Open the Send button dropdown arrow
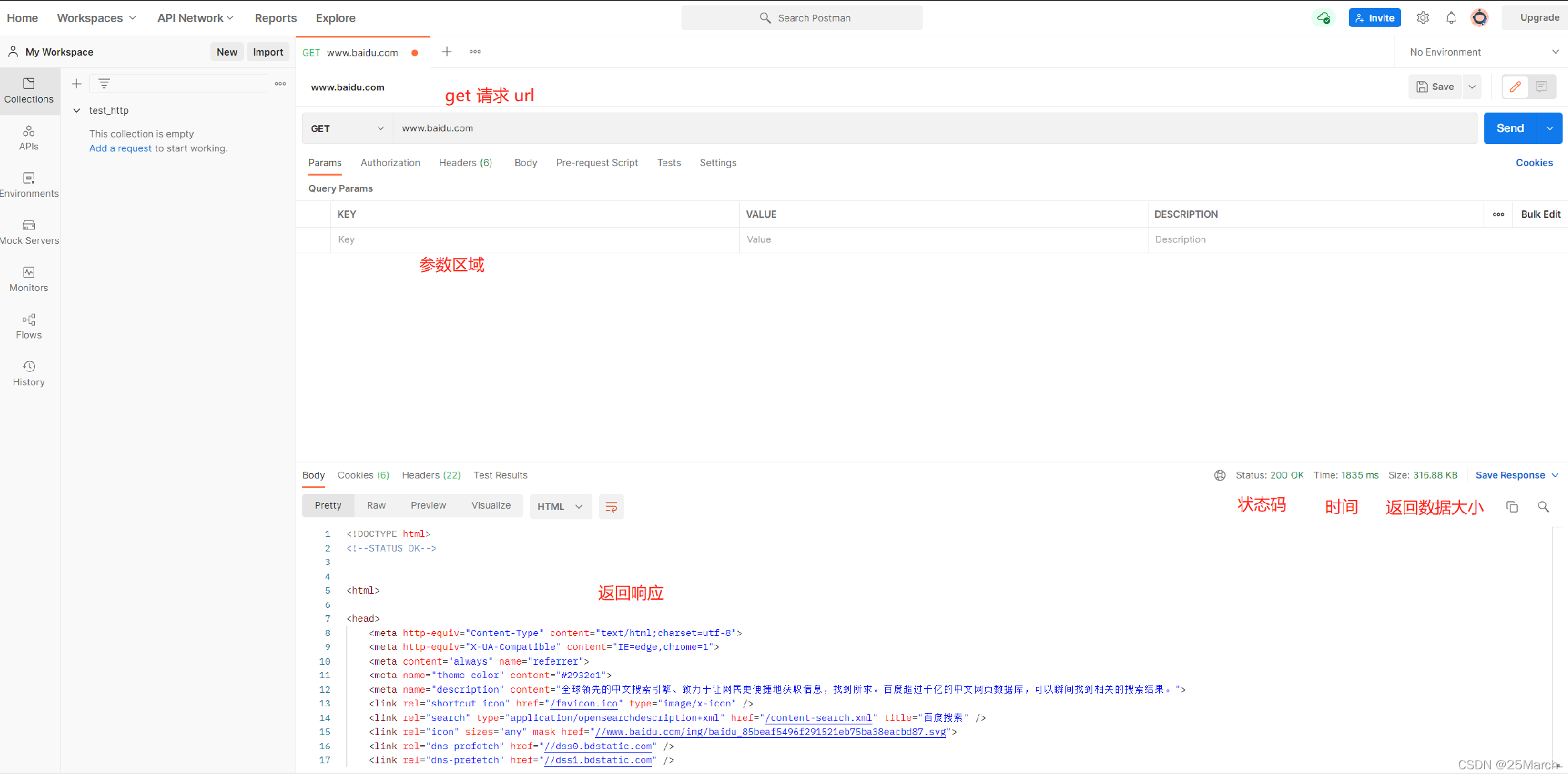Image resolution: width=1568 pixels, height=776 pixels. point(1549,129)
